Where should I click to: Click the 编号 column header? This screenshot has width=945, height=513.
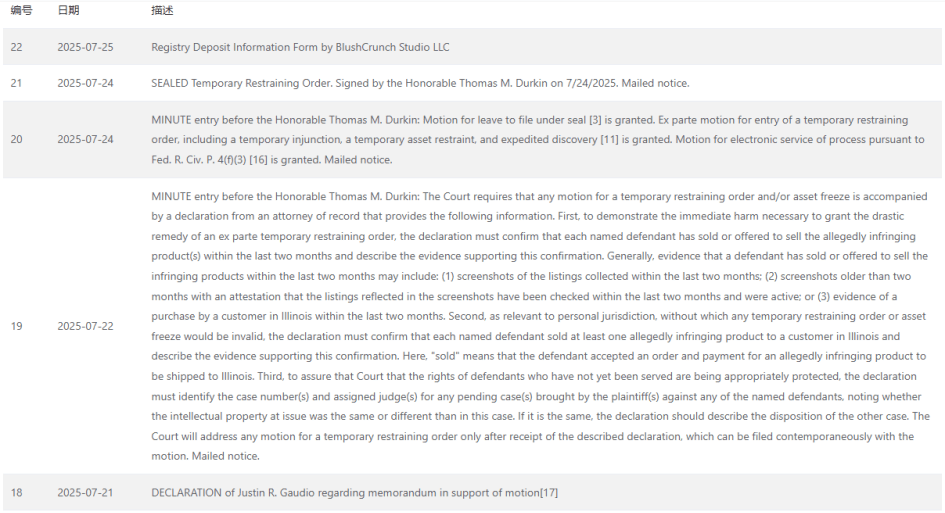[22, 10]
